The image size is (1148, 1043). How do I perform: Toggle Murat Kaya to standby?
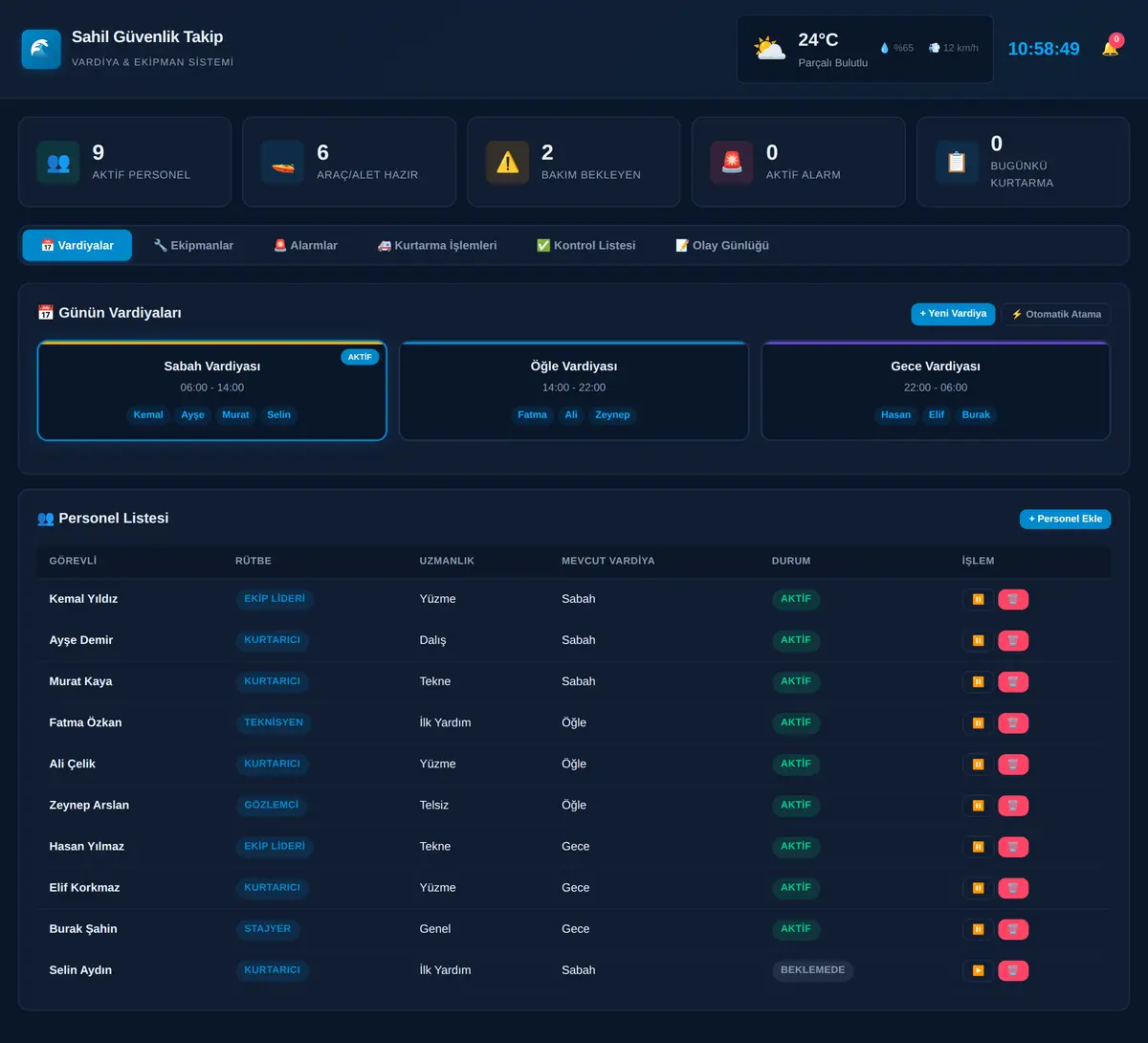[x=978, y=681]
